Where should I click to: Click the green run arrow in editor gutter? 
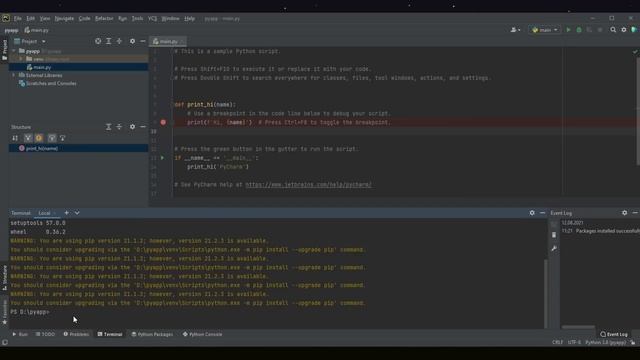(162, 158)
